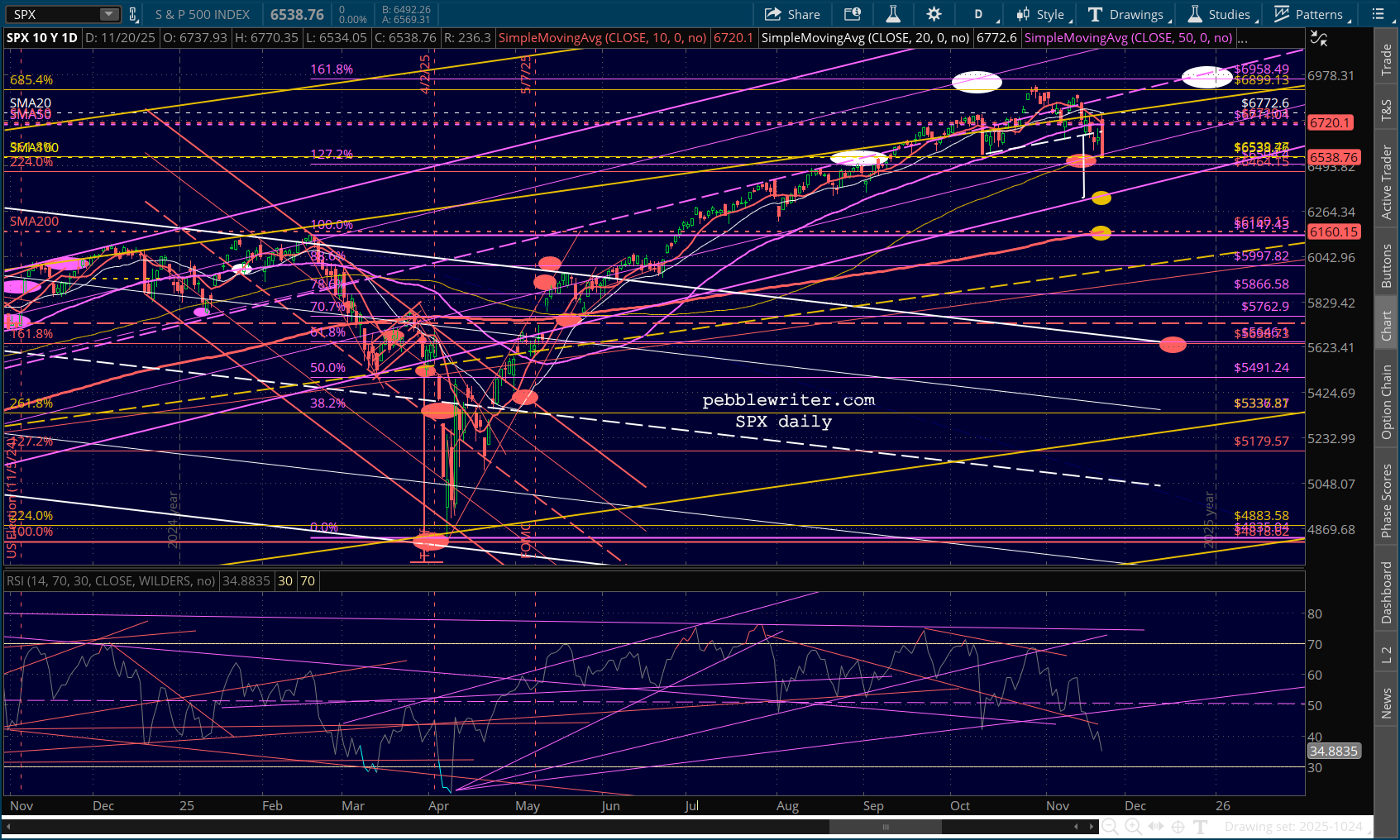Toggle the studies visibility icon above price axis

click(x=1318, y=38)
